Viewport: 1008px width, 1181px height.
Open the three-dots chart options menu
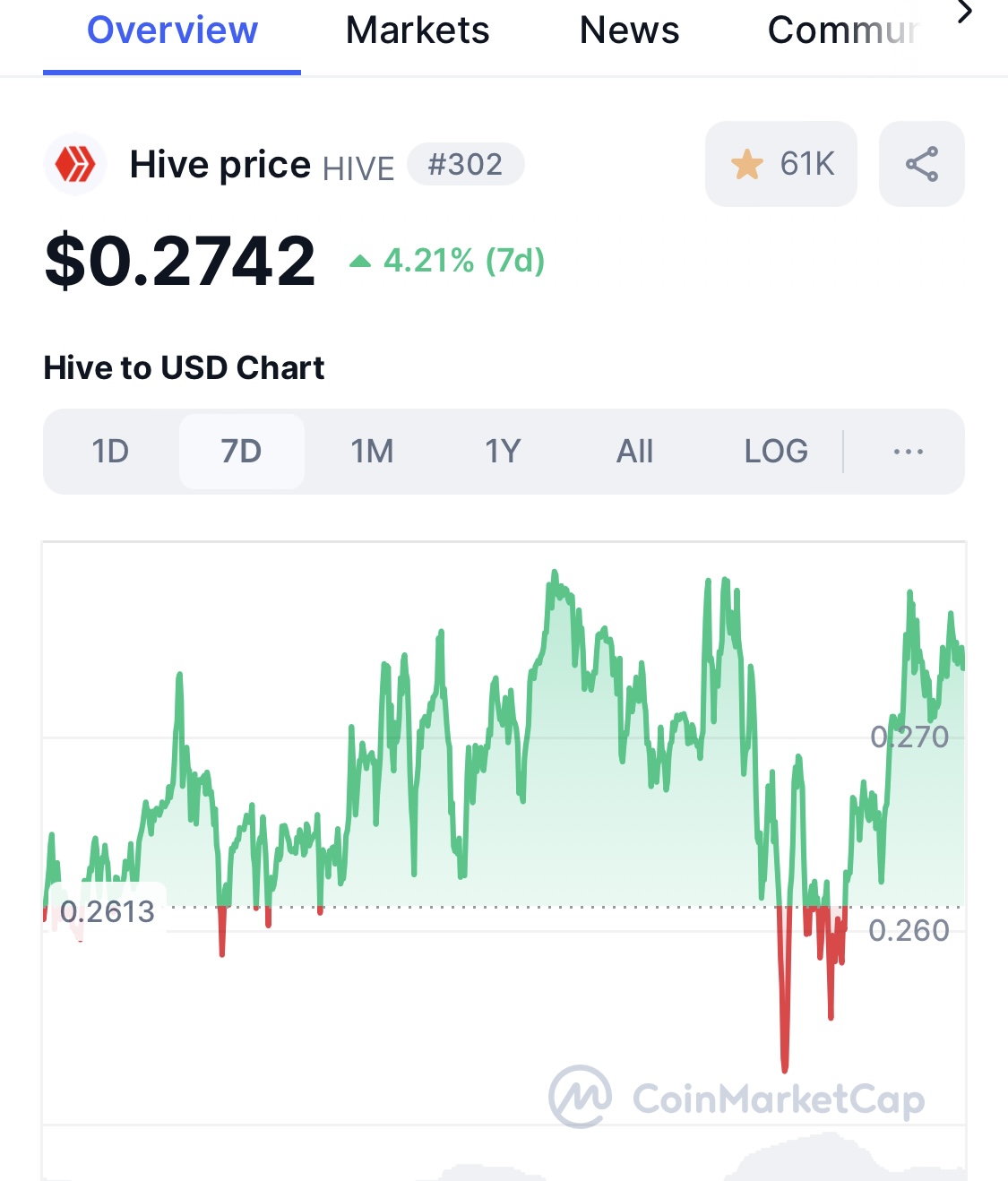tap(908, 452)
